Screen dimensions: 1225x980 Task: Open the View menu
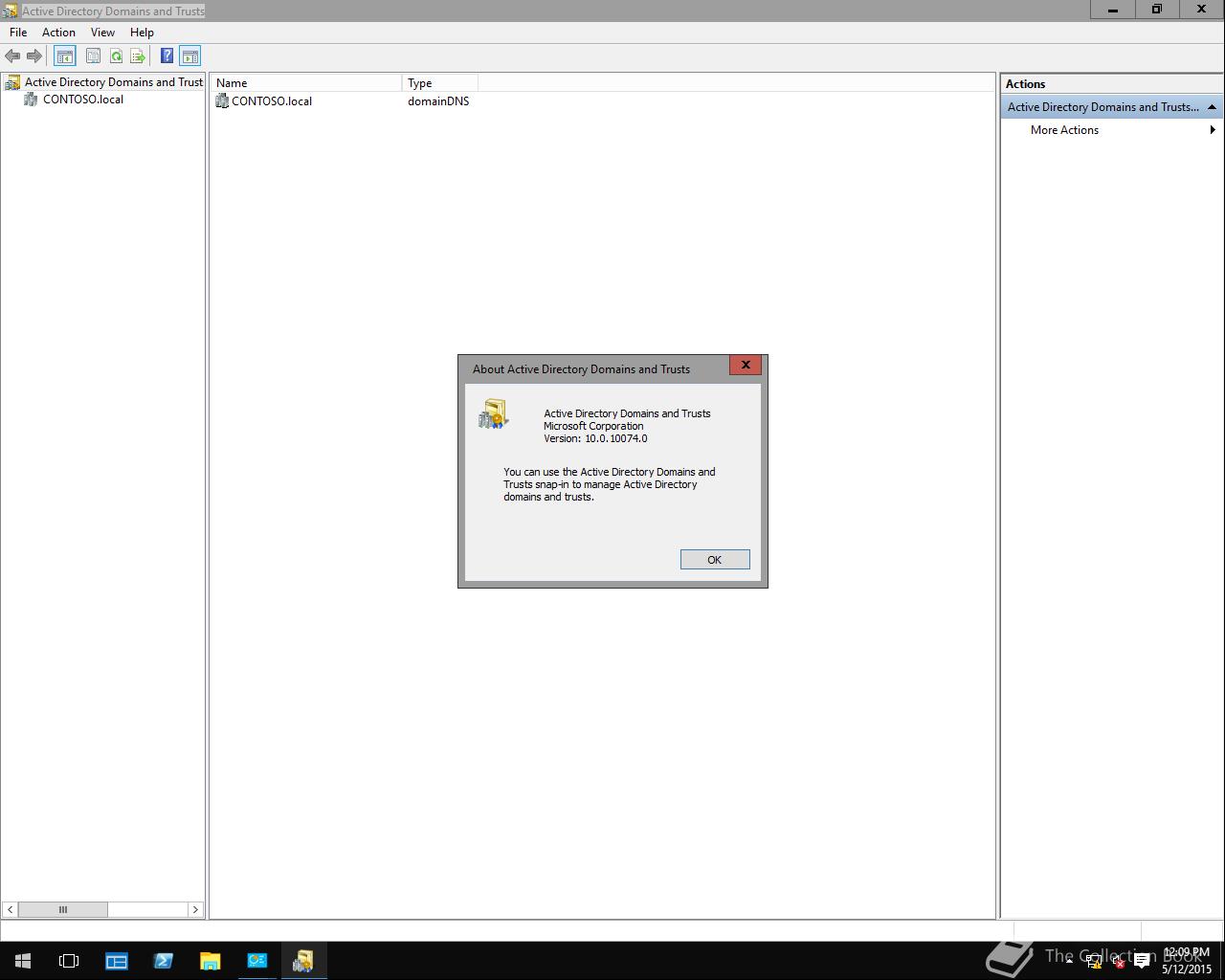click(x=102, y=33)
